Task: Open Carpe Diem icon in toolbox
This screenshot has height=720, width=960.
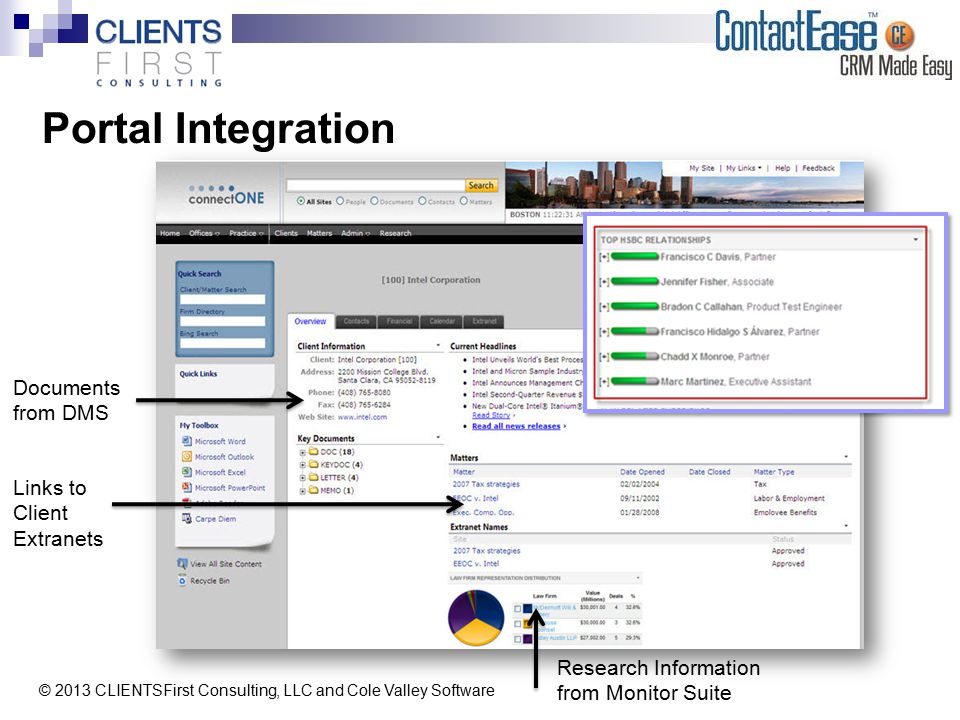Action: [187, 519]
